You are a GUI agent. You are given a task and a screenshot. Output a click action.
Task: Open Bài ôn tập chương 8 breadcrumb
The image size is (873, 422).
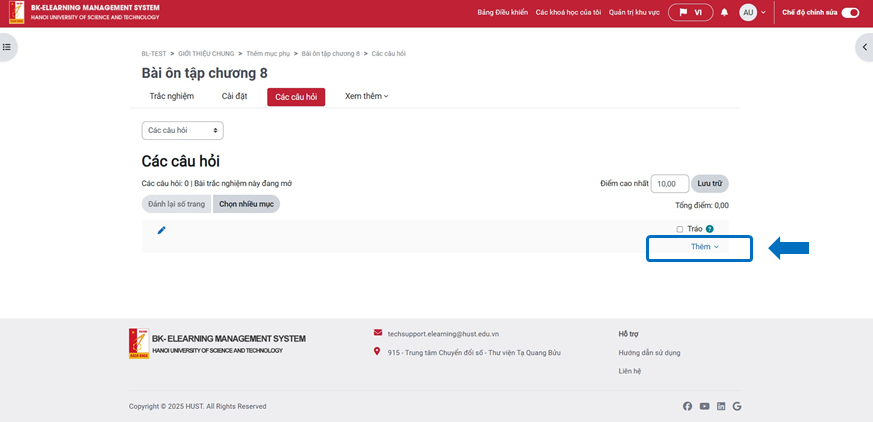[331, 53]
